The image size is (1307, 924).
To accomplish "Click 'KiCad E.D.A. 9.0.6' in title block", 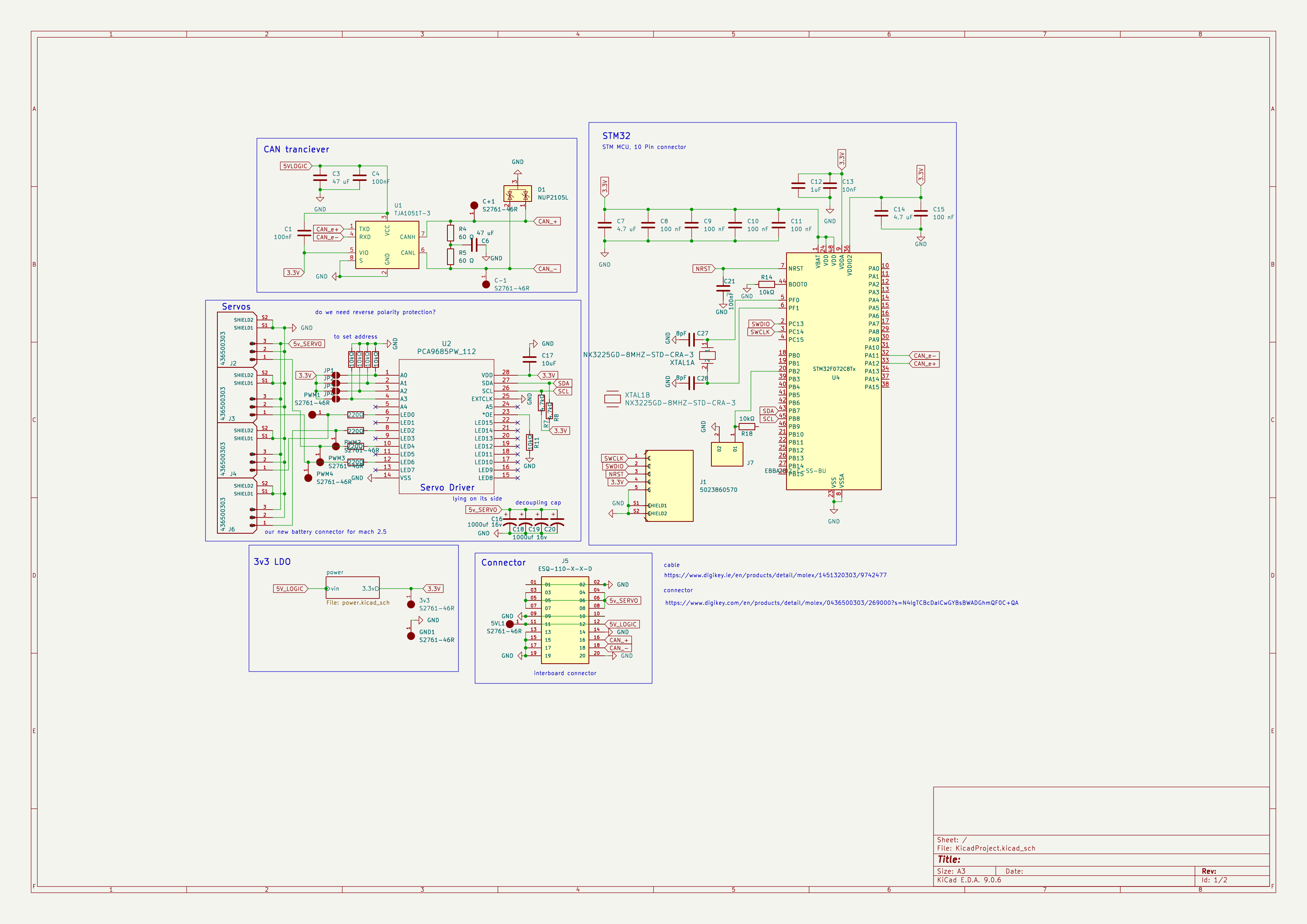I will pos(969,880).
